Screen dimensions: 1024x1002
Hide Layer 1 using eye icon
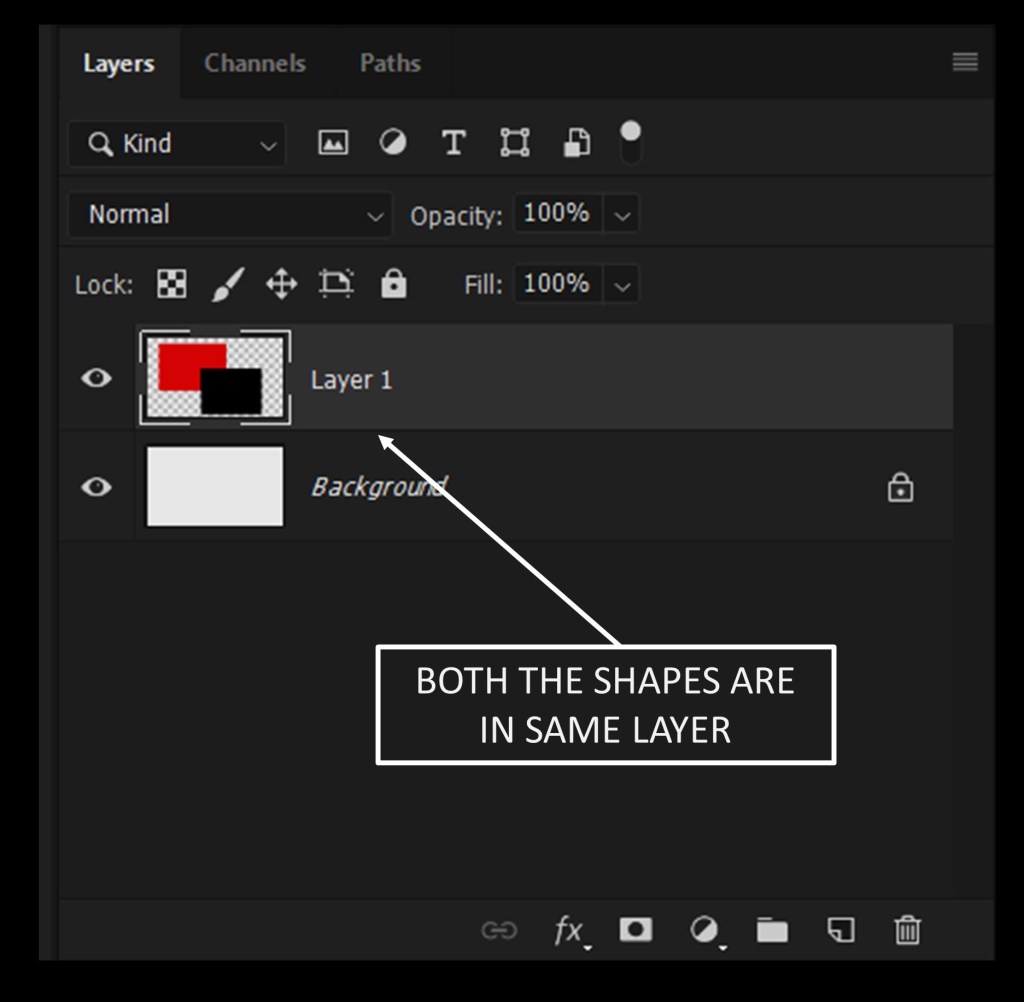pos(96,378)
